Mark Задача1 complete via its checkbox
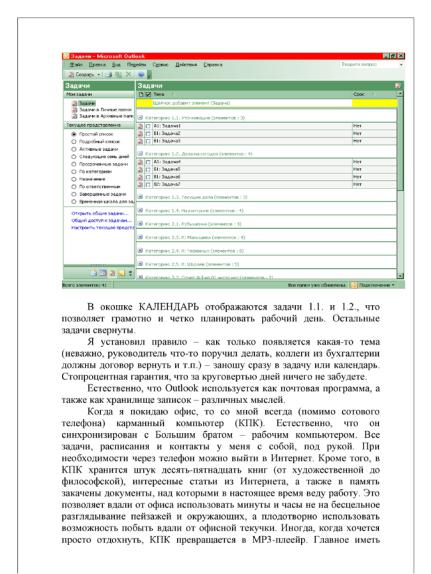The width and height of the screenshot is (431, 574). (x=148, y=126)
